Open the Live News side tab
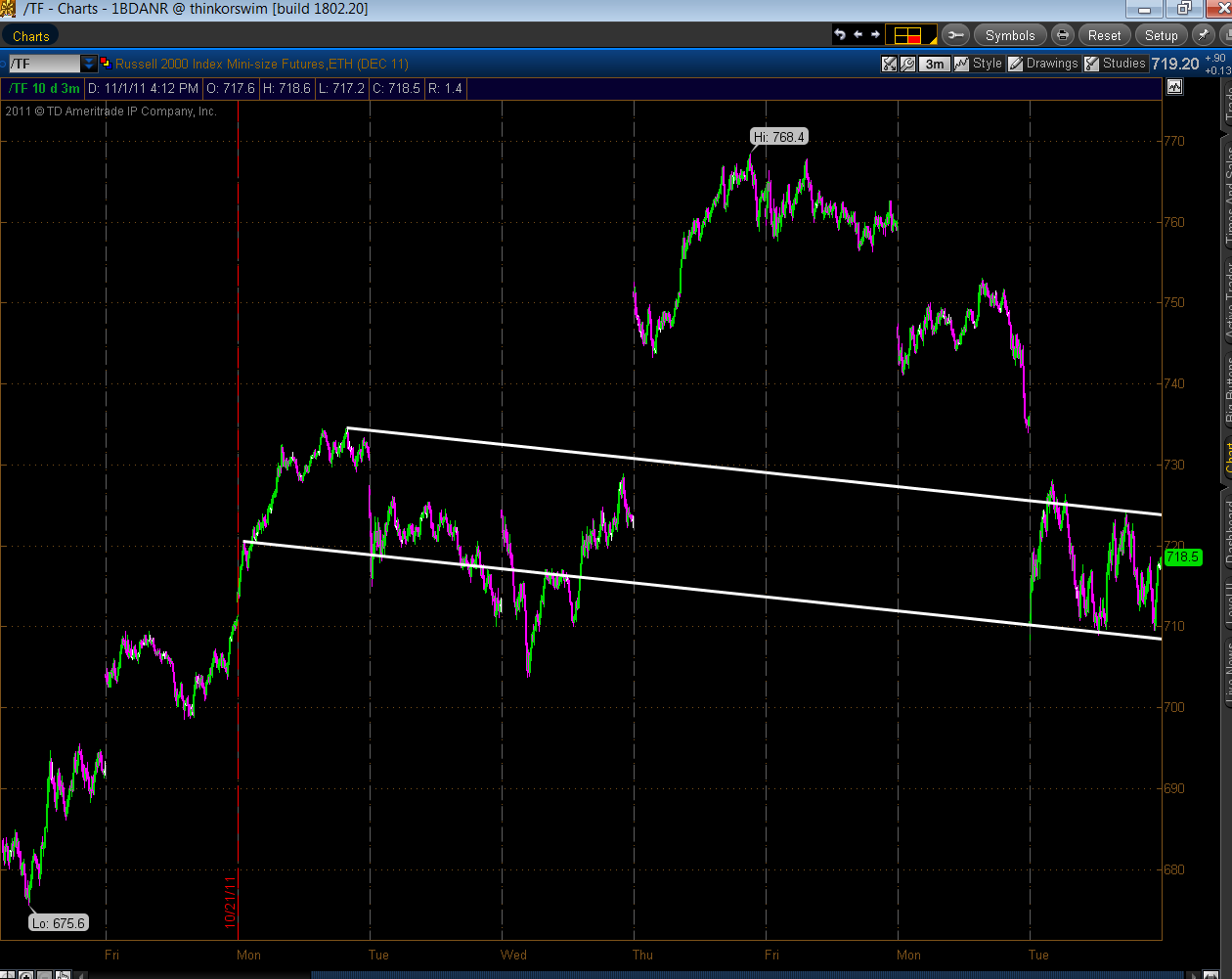The image size is (1232, 979). pyautogui.click(x=1227, y=671)
